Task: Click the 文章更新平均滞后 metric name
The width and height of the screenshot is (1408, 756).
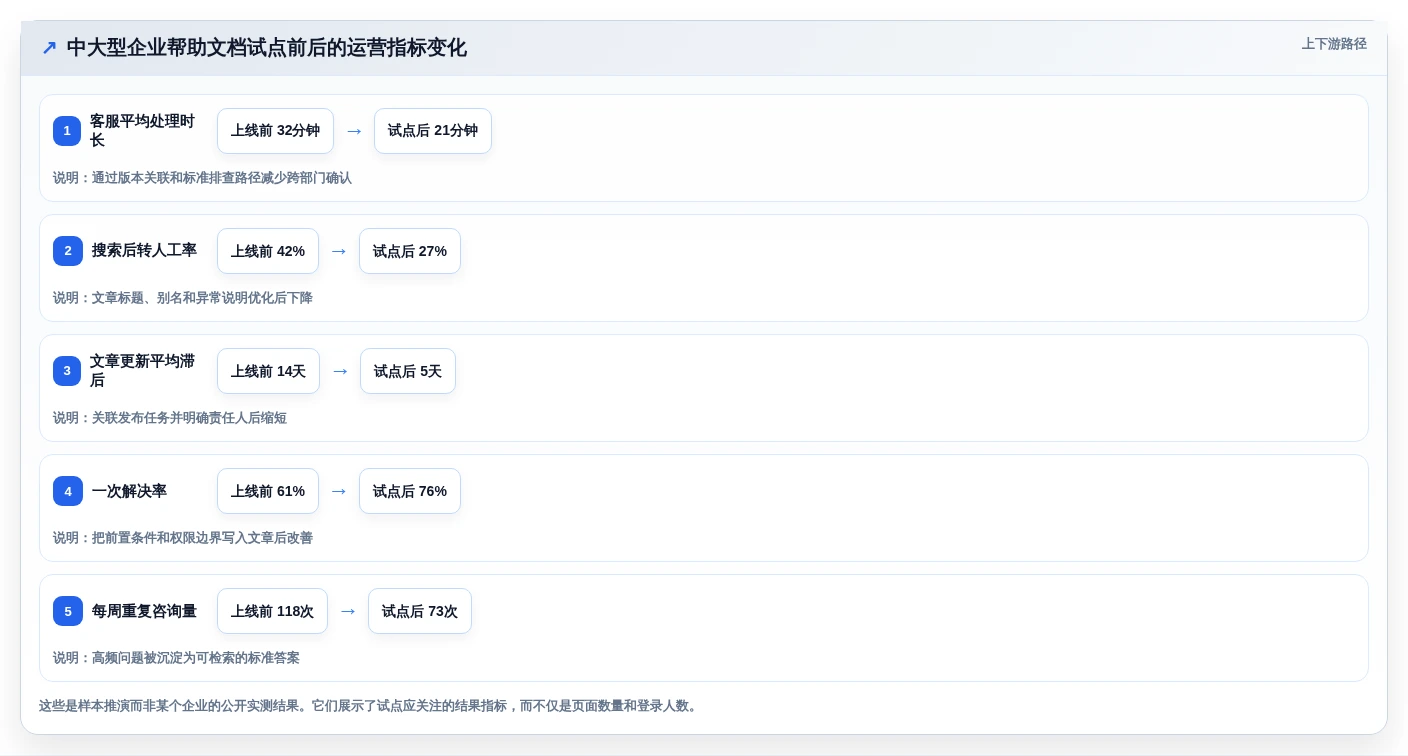Action: coord(142,371)
